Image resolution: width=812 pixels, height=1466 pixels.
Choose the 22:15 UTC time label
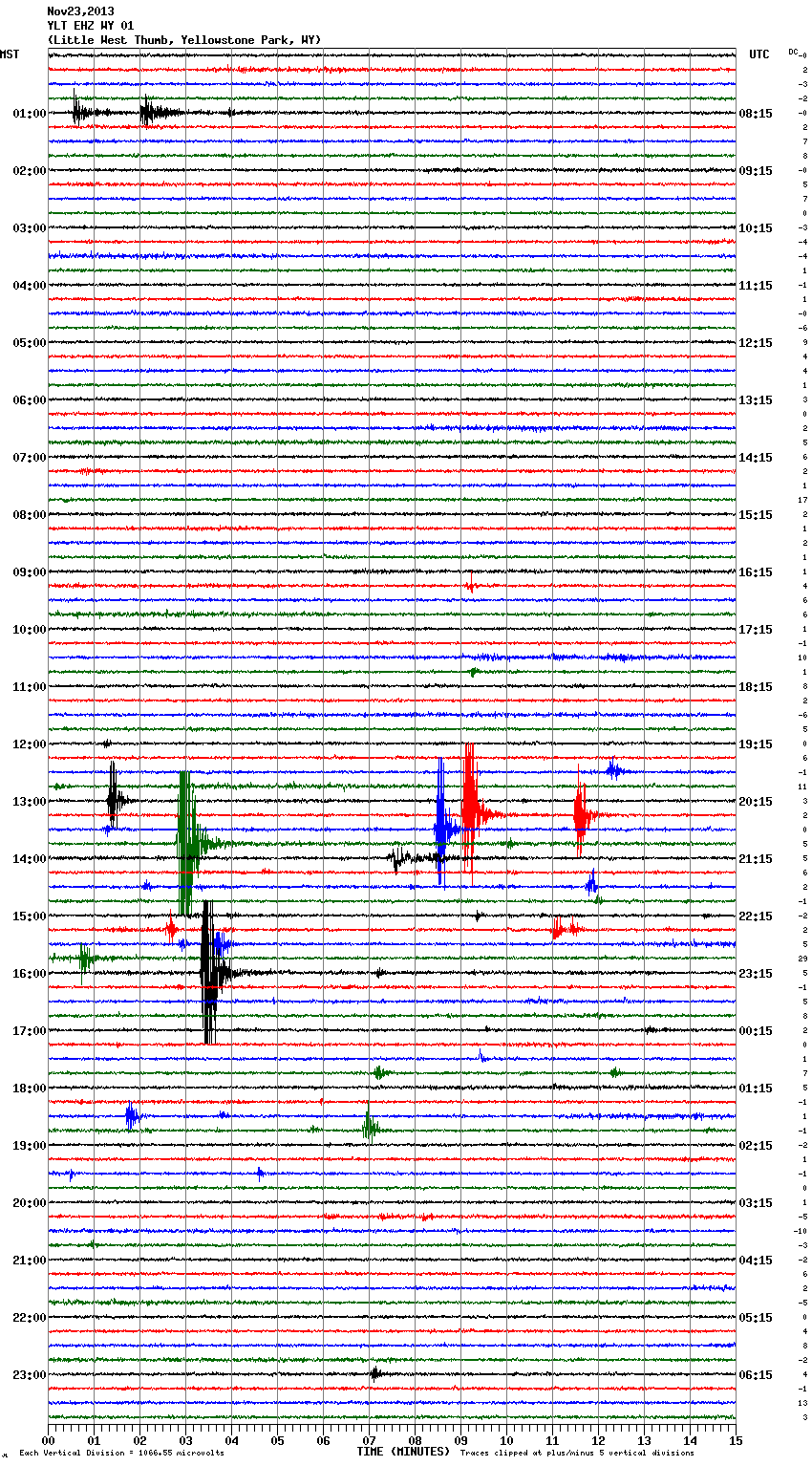click(756, 916)
